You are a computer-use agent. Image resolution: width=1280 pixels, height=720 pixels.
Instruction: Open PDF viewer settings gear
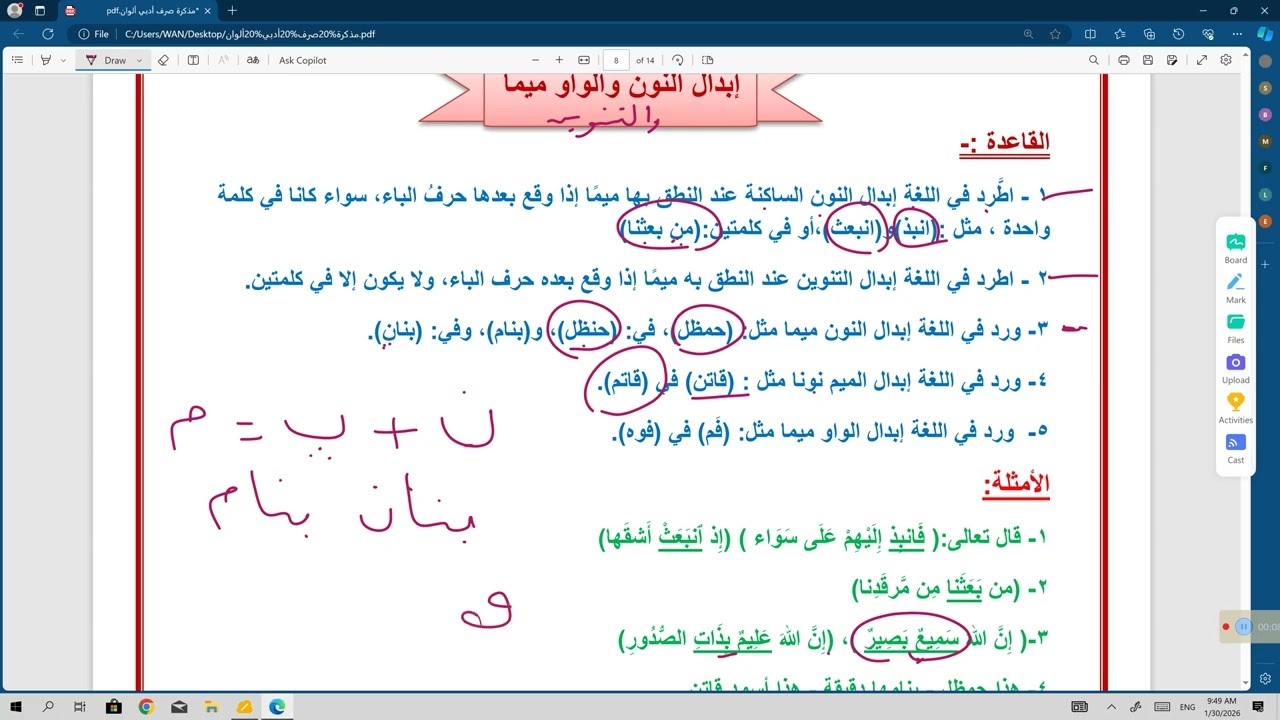tap(1226, 60)
